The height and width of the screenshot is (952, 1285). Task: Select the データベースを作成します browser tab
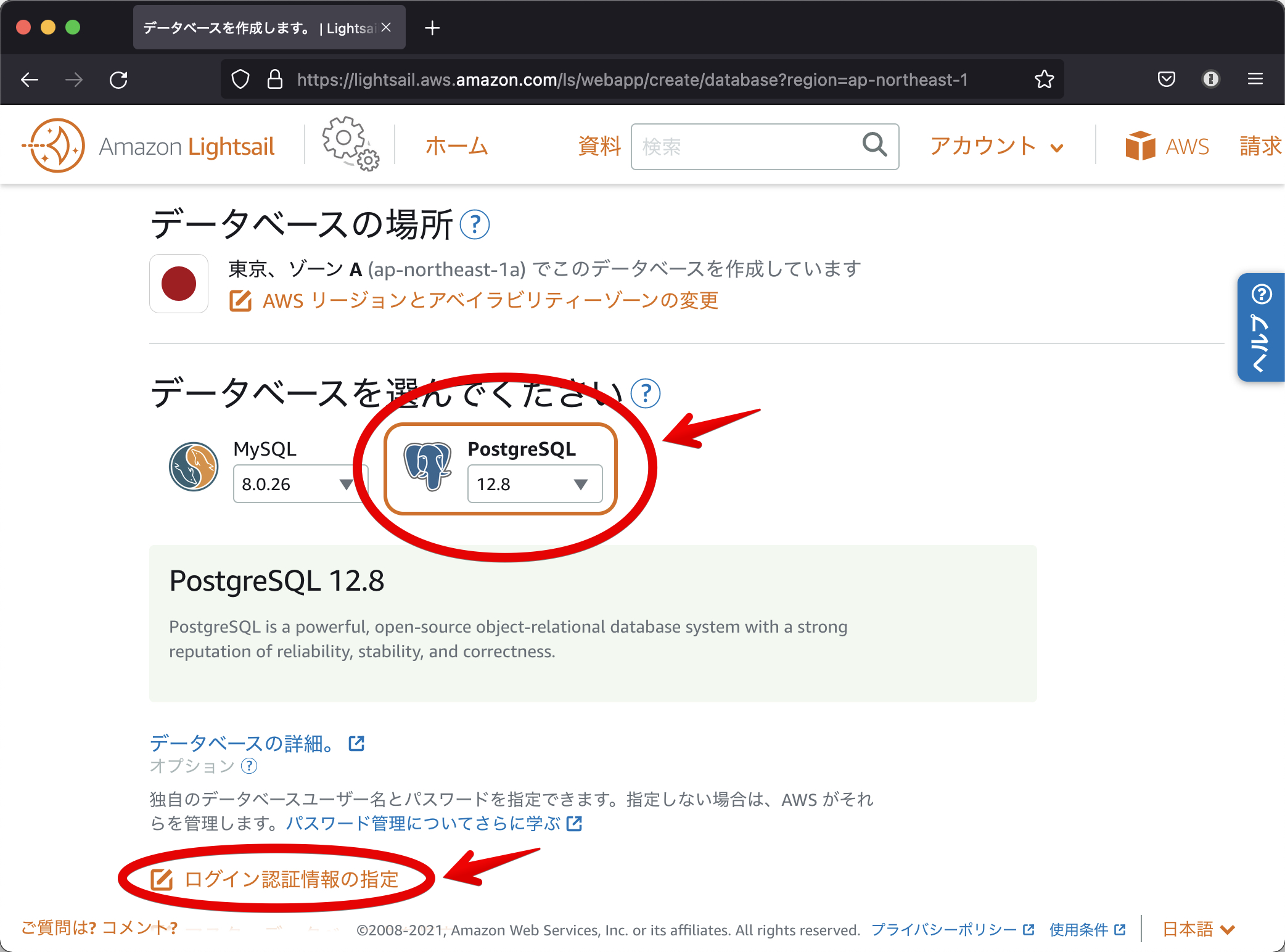pyautogui.click(x=269, y=28)
